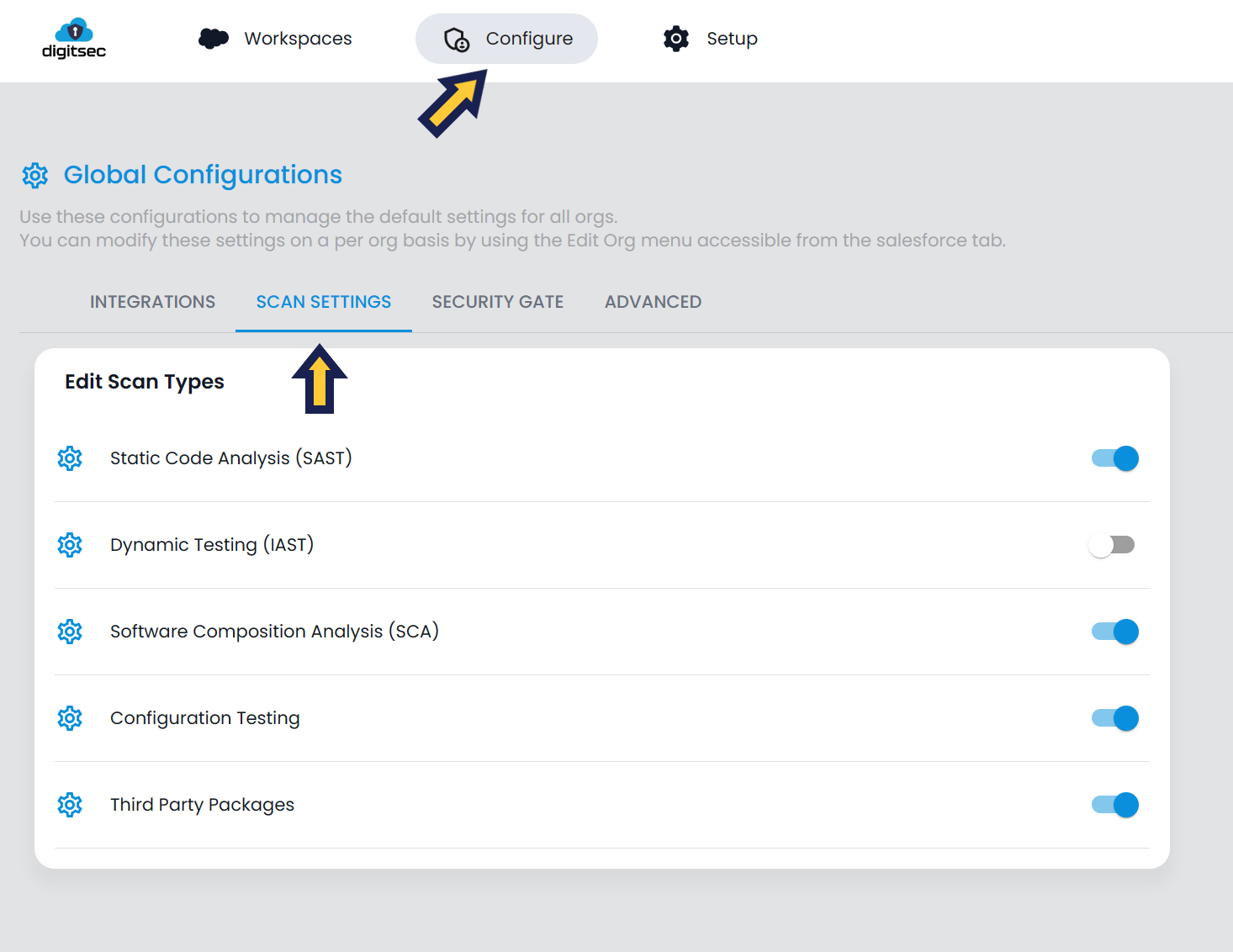Open Static Code Analysis gear settings
Image resolution: width=1233 pixels, height=952 pixels.
(x=70, y=458)
